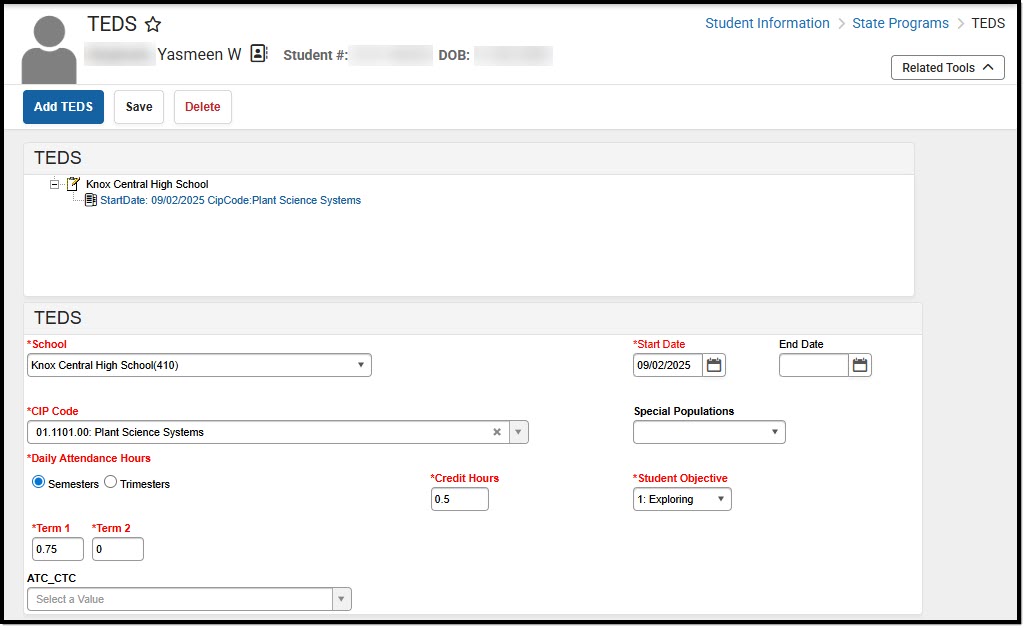Image resolution: width=1025 pixels, height=628 pixels.
Task: Expand the ATC_CTC select a value dropdown
Action: point(342,599)
